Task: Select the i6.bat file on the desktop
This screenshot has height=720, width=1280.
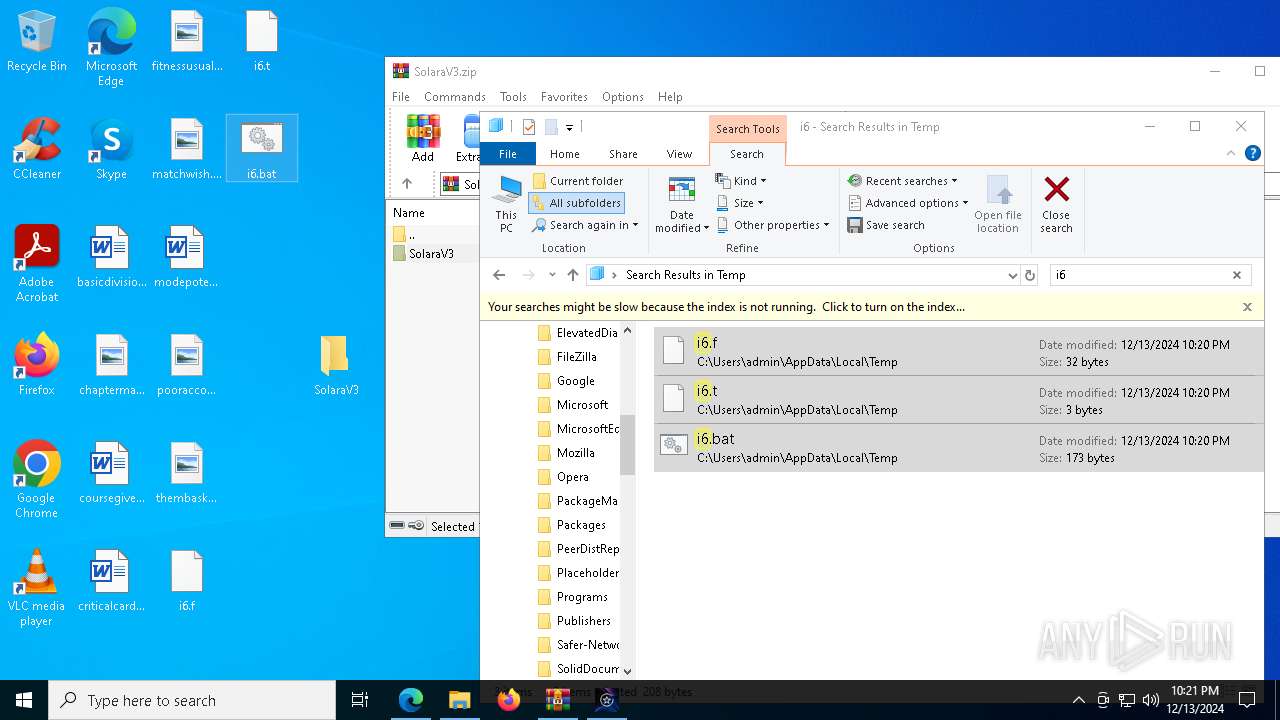Action: pyautogui.click(x=262, y=150)
